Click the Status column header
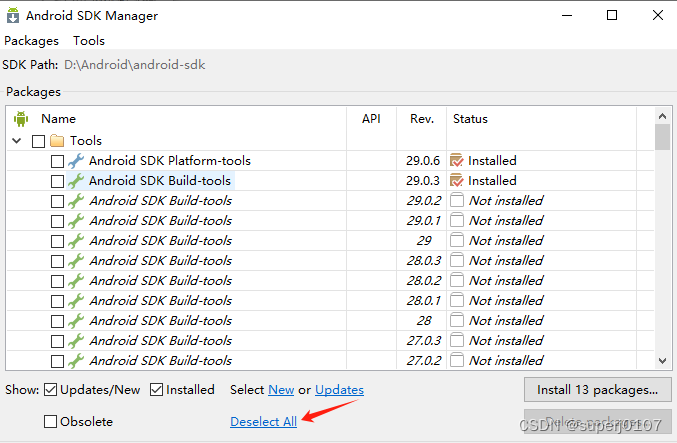 pyautogui.click(x=470, y=119)
